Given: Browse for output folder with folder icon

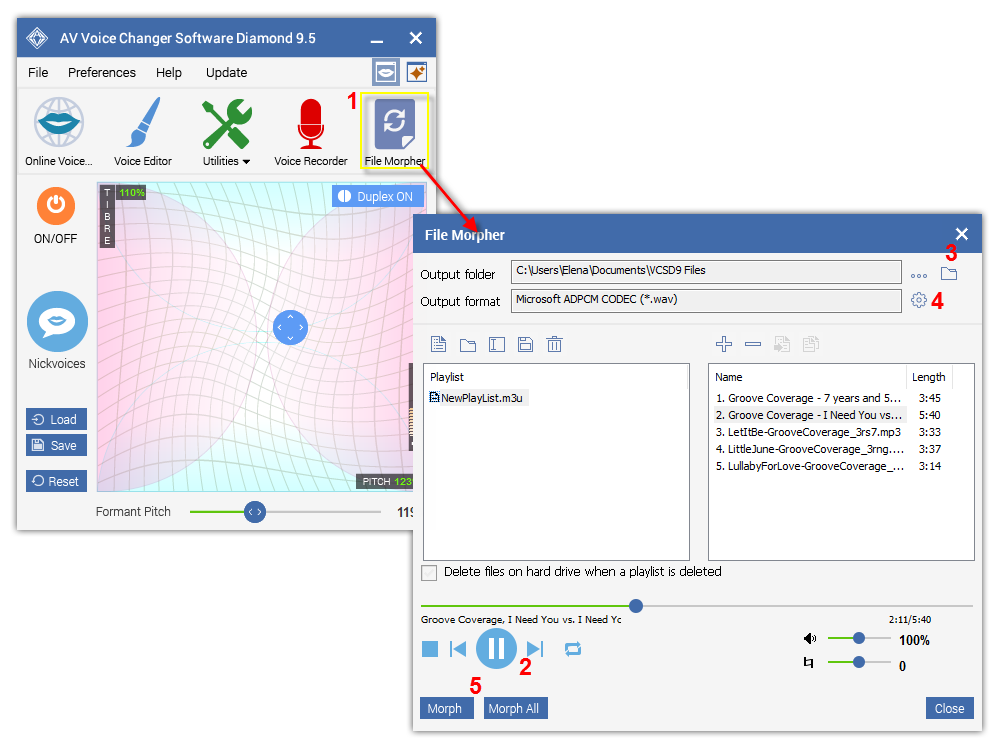Looking at the screenshot, I should (x=949, y=274).
